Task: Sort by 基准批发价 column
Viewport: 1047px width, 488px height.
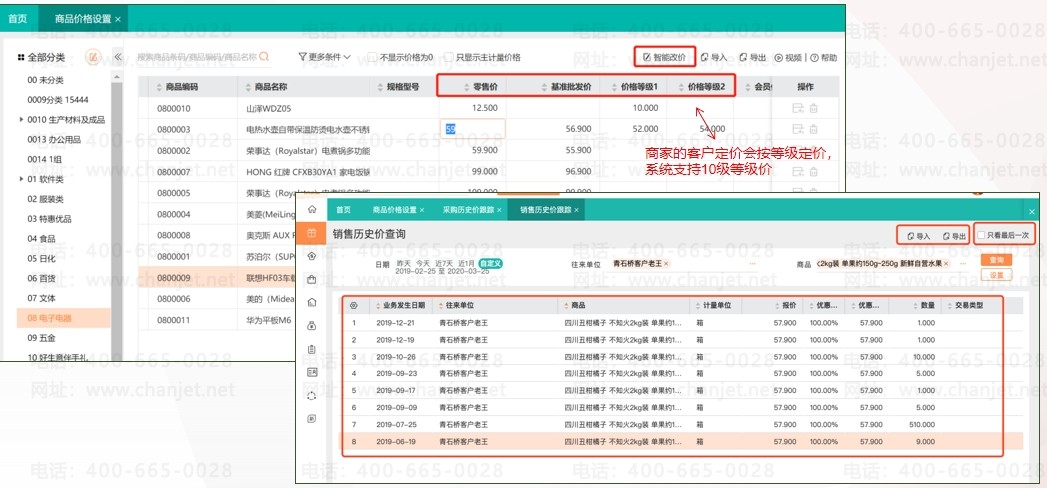Action: pyautogui.click(x=566, y=87)
